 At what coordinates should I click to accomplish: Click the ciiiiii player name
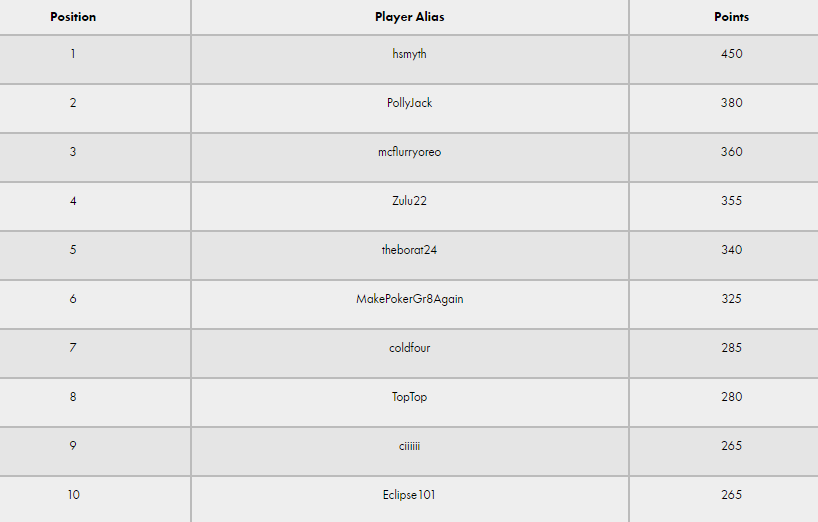[410, 446]
